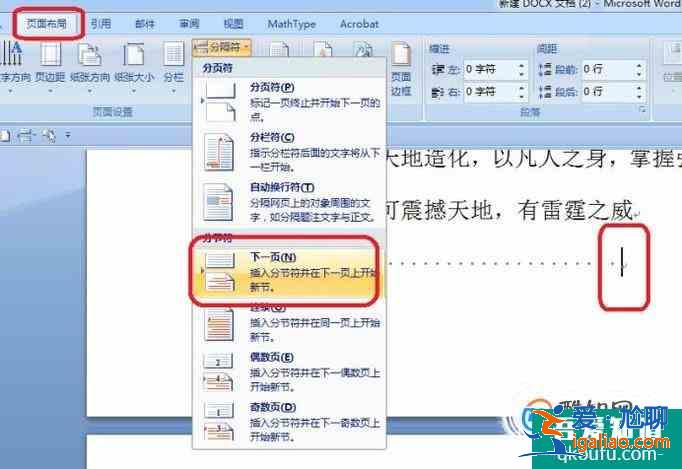This screenshot has height=469, width=682.
Task: Click new document icon in quick access toolbar
Action: pos(5,136)
